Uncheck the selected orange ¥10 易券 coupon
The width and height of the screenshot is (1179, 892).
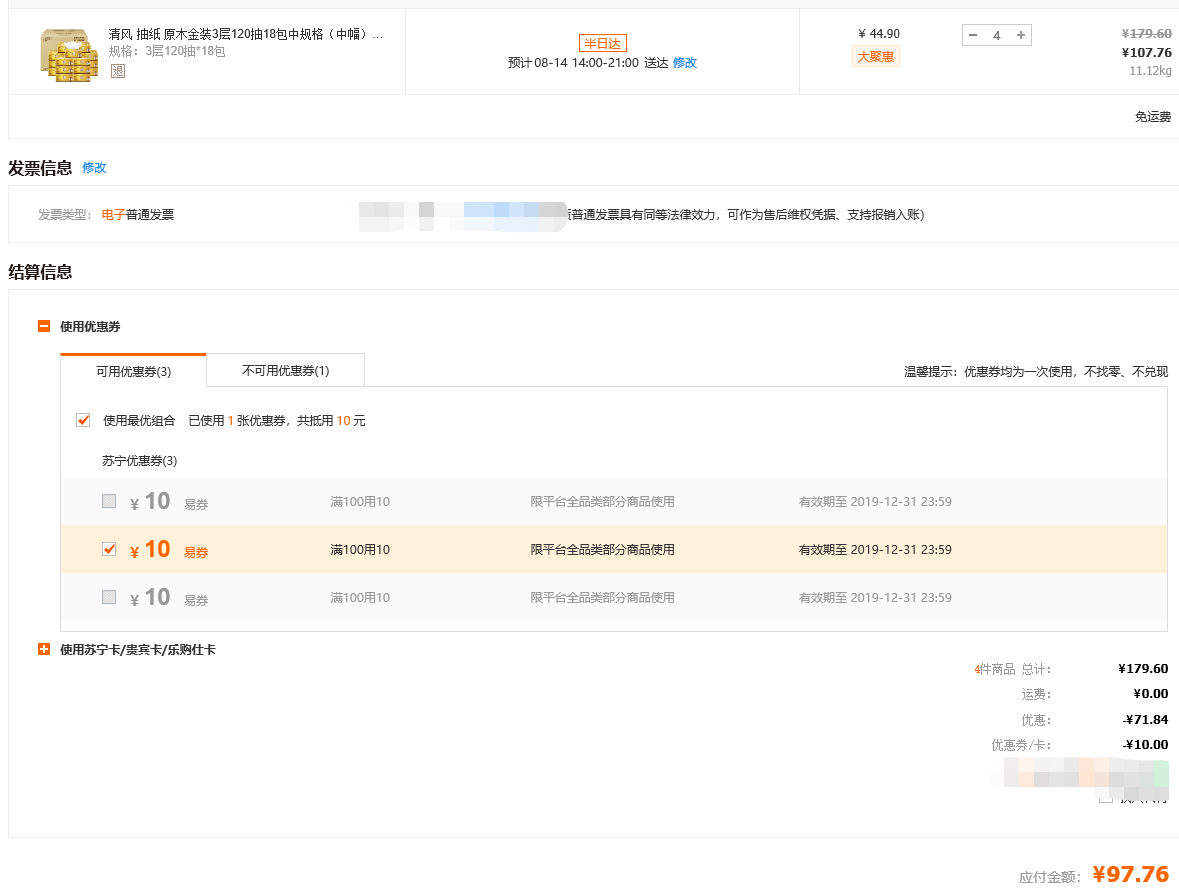click(109, 549)
